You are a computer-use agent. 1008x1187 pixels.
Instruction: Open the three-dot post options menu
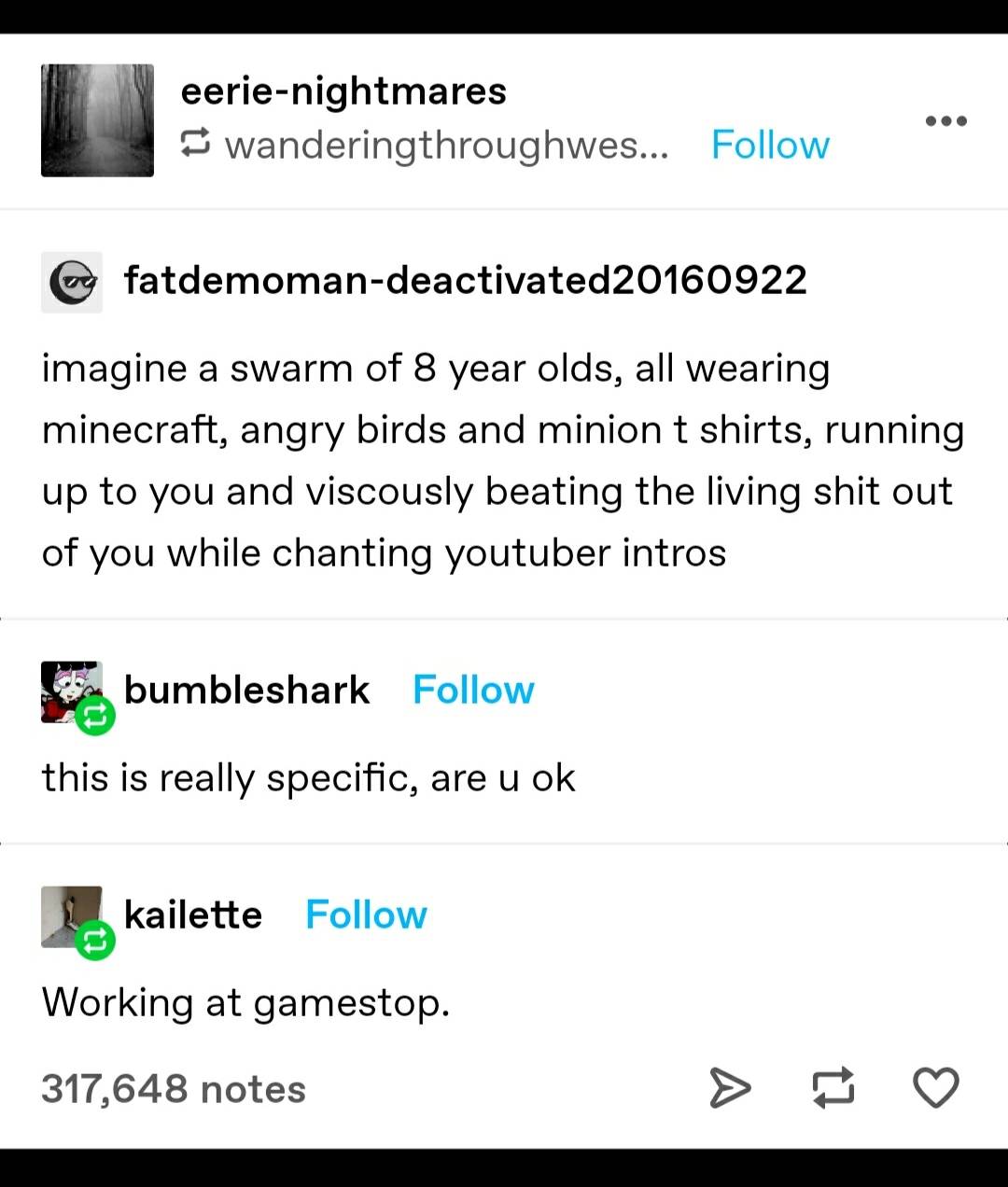click(x=945, y=120)
